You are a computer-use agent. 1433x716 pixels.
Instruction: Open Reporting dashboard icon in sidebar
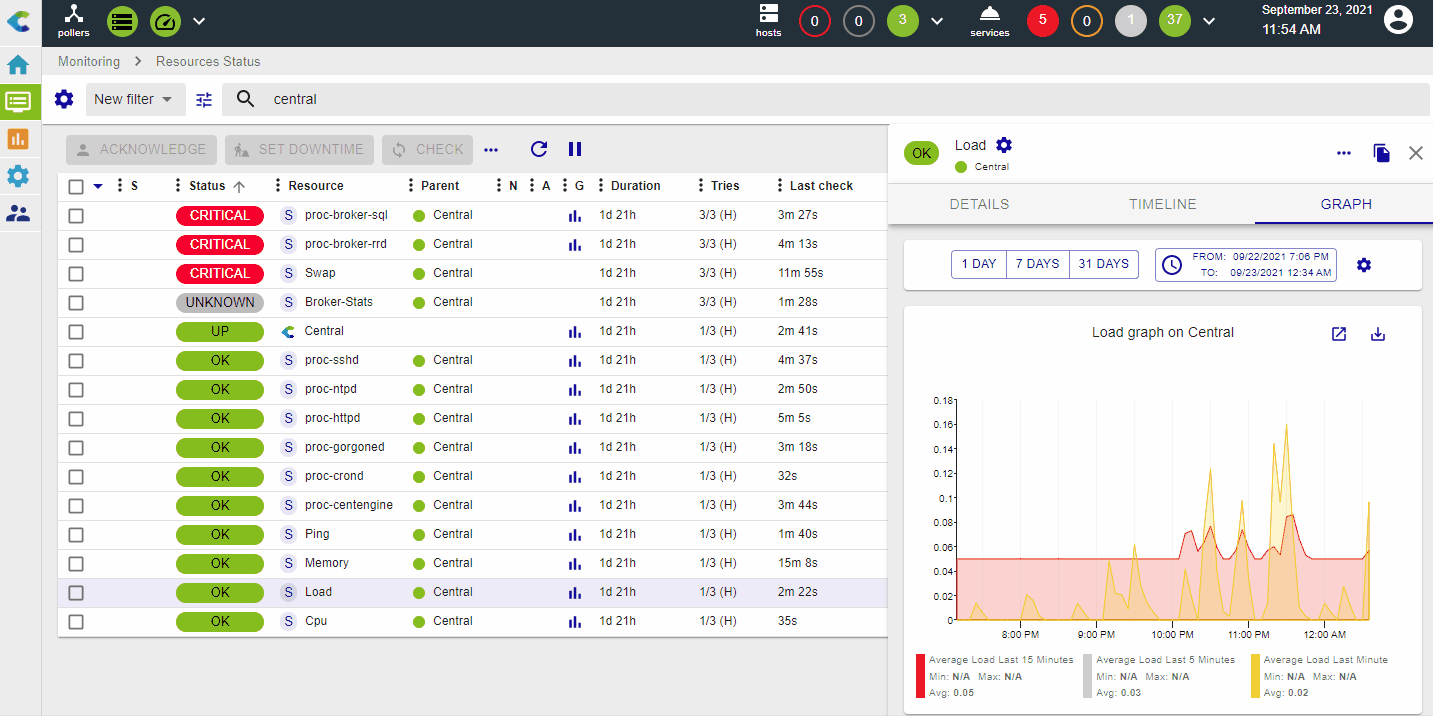tap(18, 139)
